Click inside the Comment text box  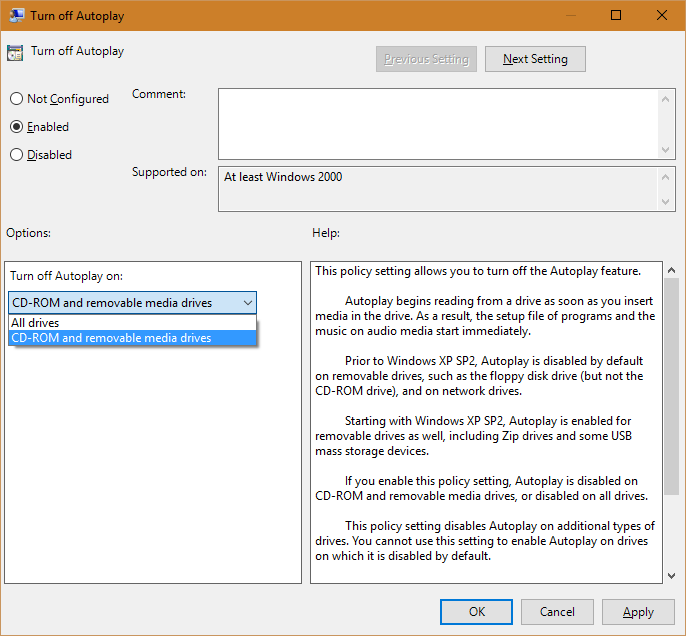coord(438,124)
